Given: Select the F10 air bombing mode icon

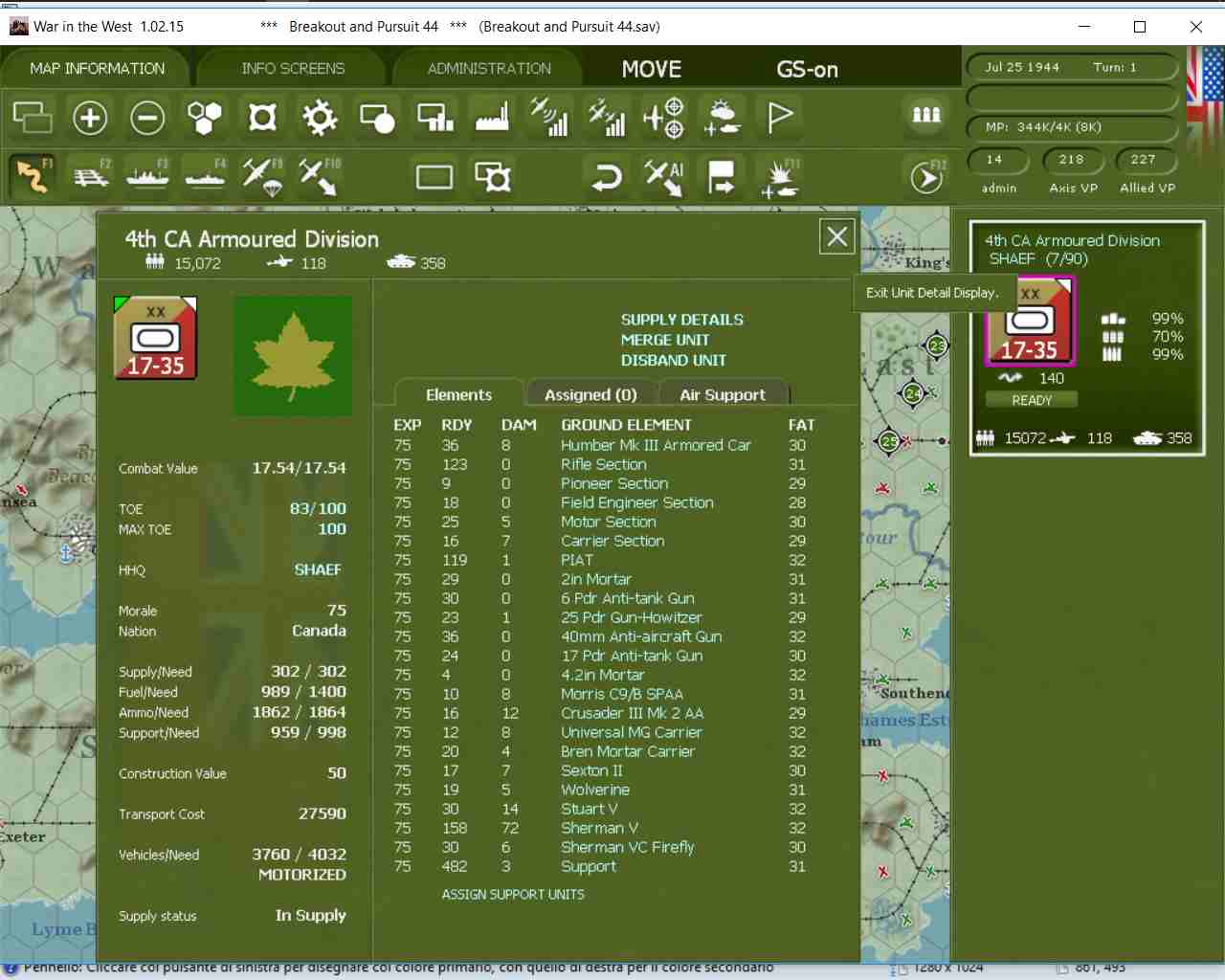Looking at the screenshot, I should point(320,176).
